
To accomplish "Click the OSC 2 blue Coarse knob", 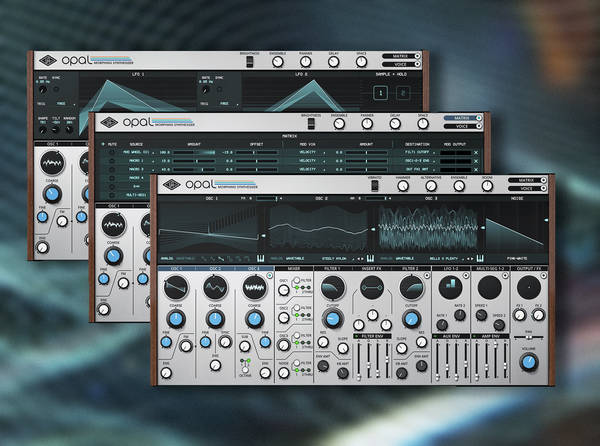I will (215, 319).
